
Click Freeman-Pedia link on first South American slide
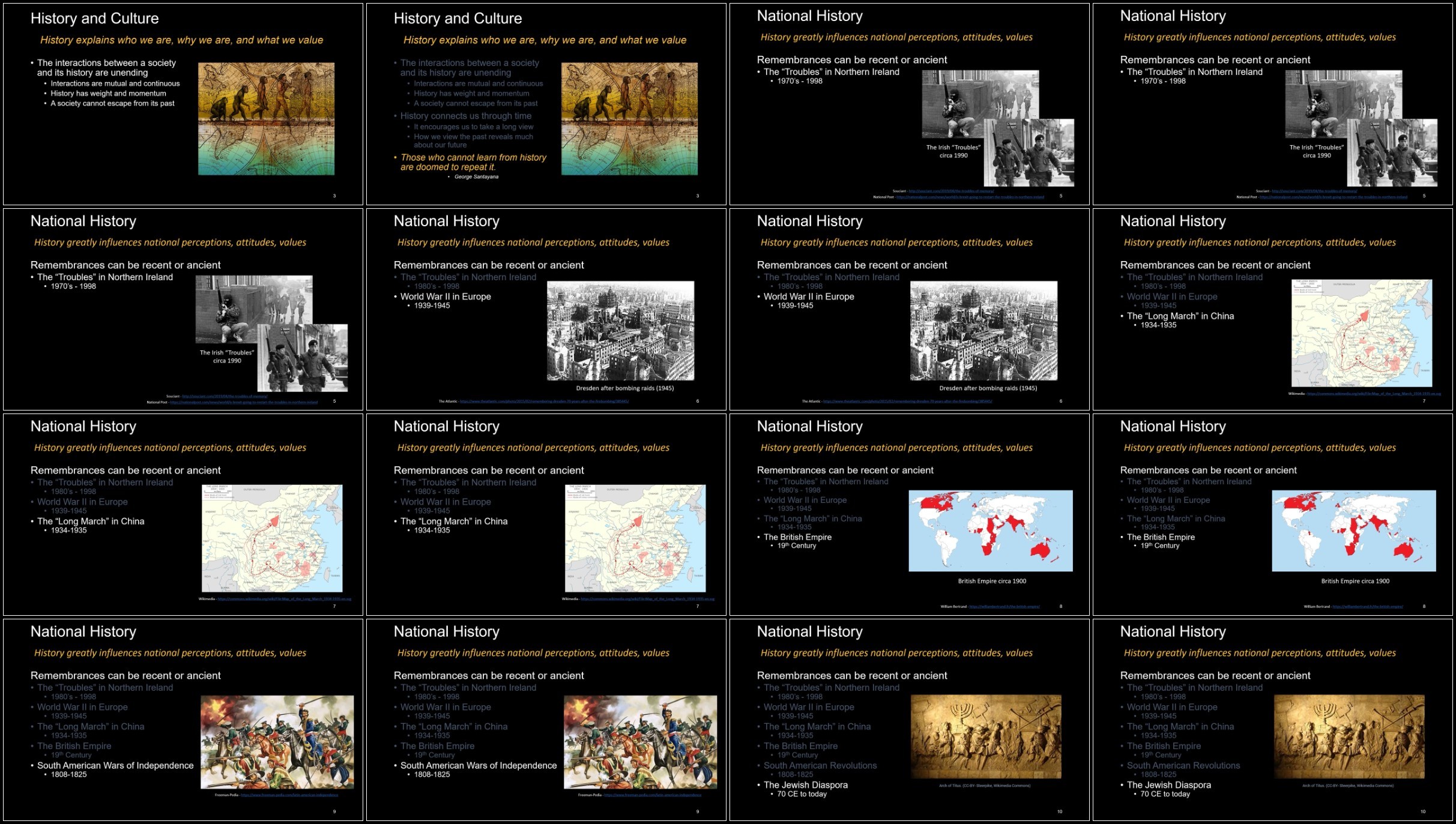pos(289,795)
